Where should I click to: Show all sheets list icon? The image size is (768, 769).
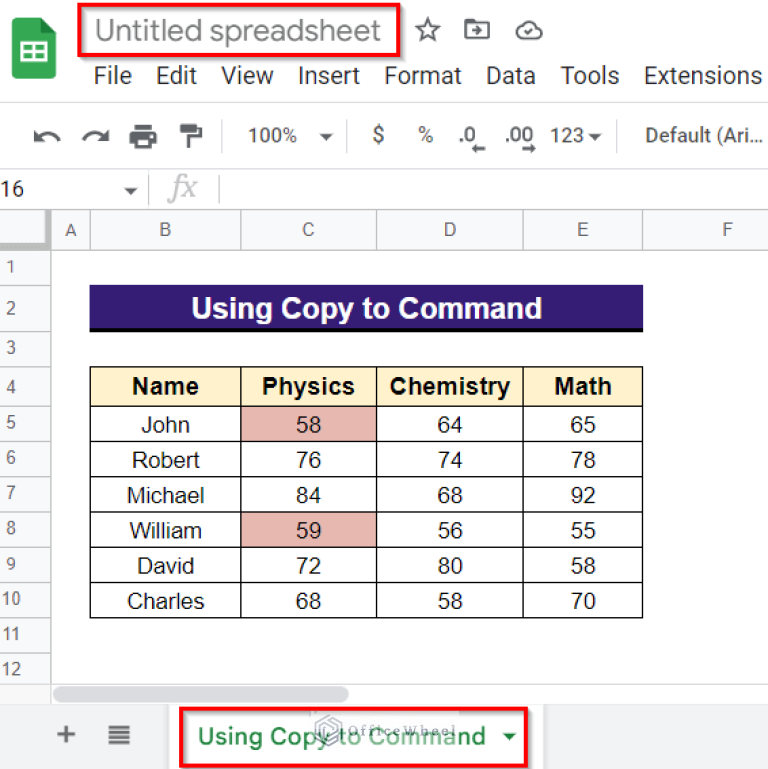119,736
